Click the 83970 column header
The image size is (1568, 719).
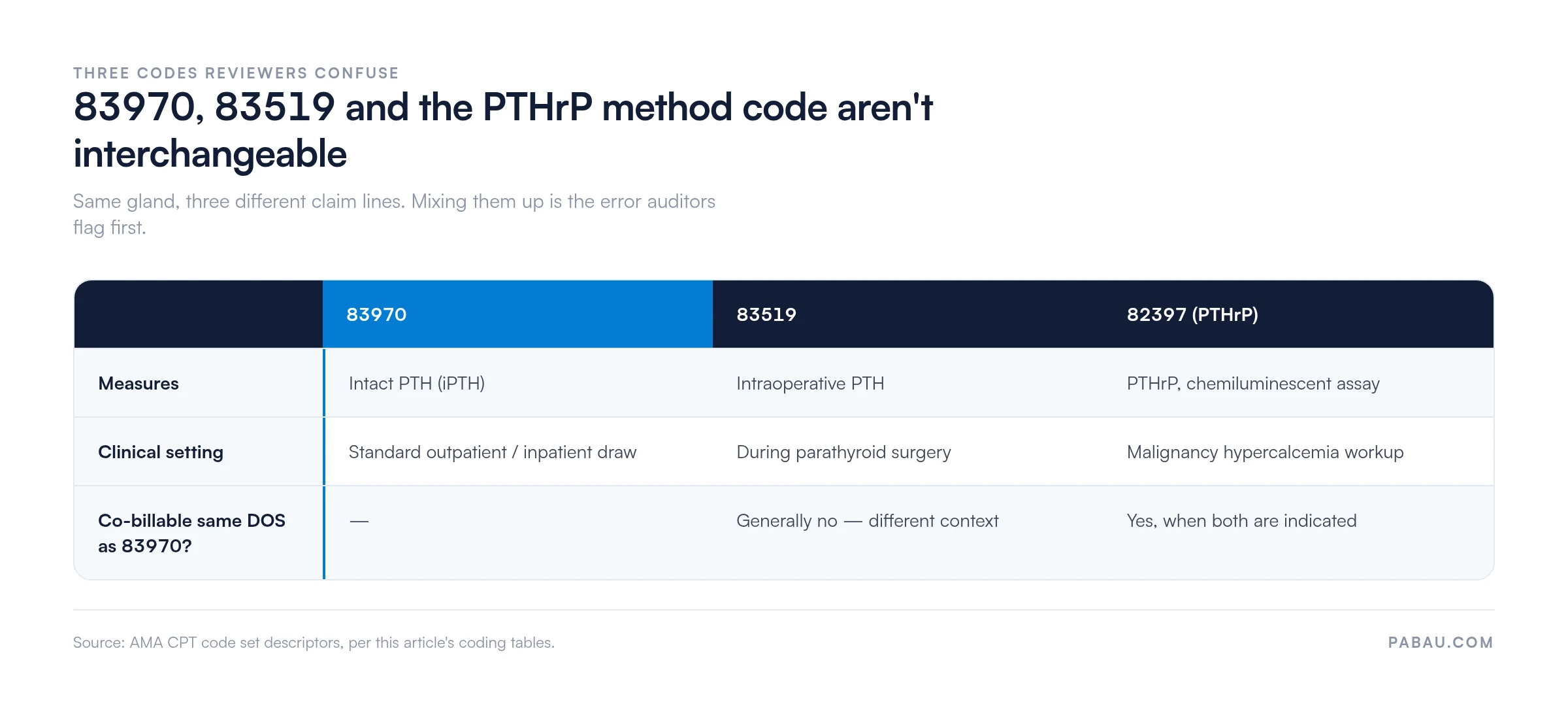[517, 314]
